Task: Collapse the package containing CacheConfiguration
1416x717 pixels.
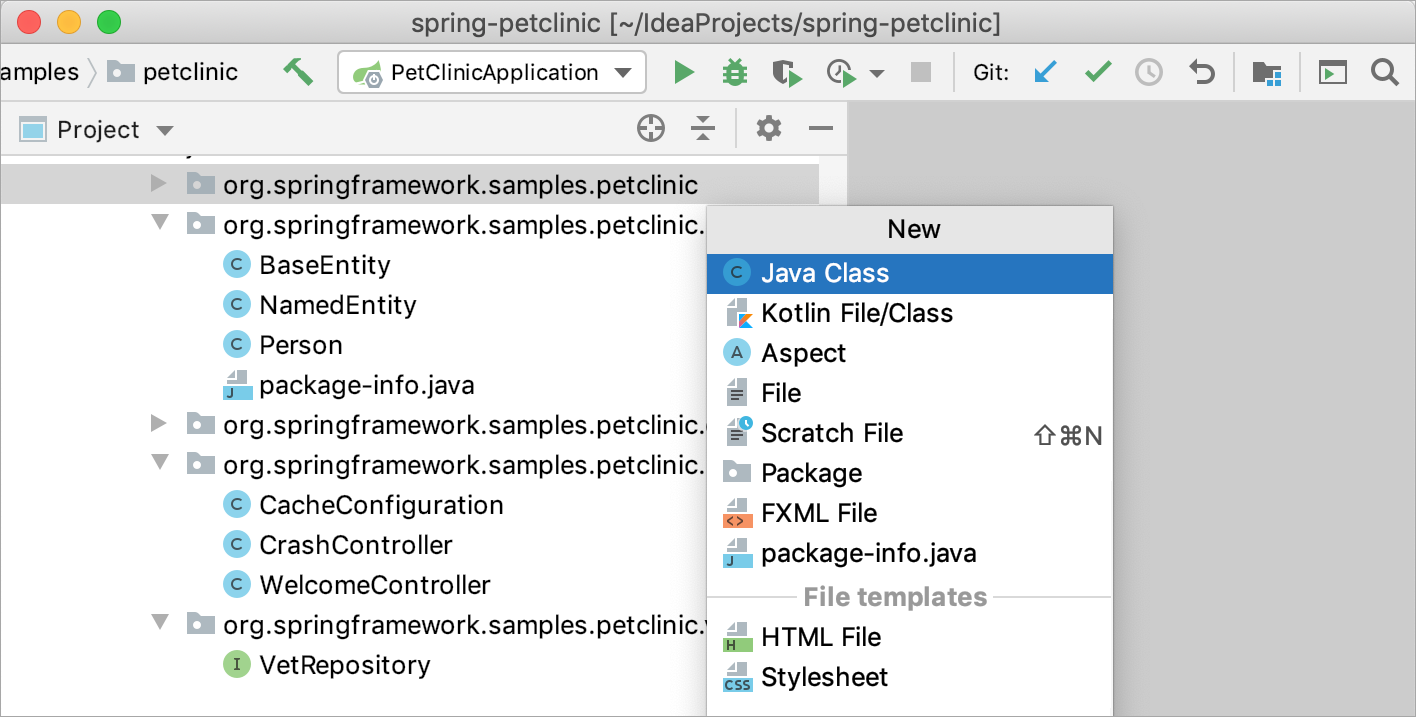Action: click(160, 462)
